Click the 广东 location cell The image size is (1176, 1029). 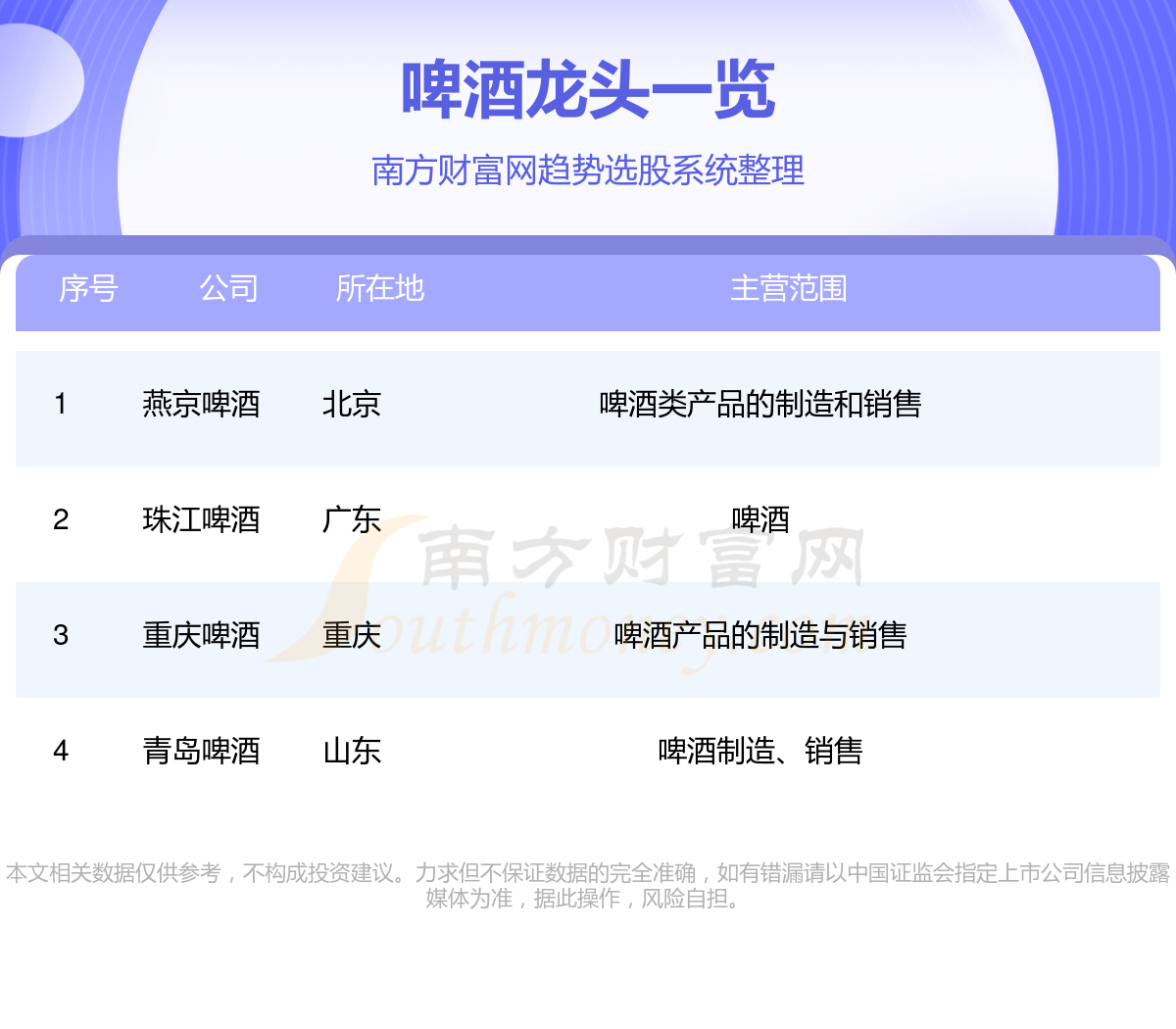click(352, 519)
